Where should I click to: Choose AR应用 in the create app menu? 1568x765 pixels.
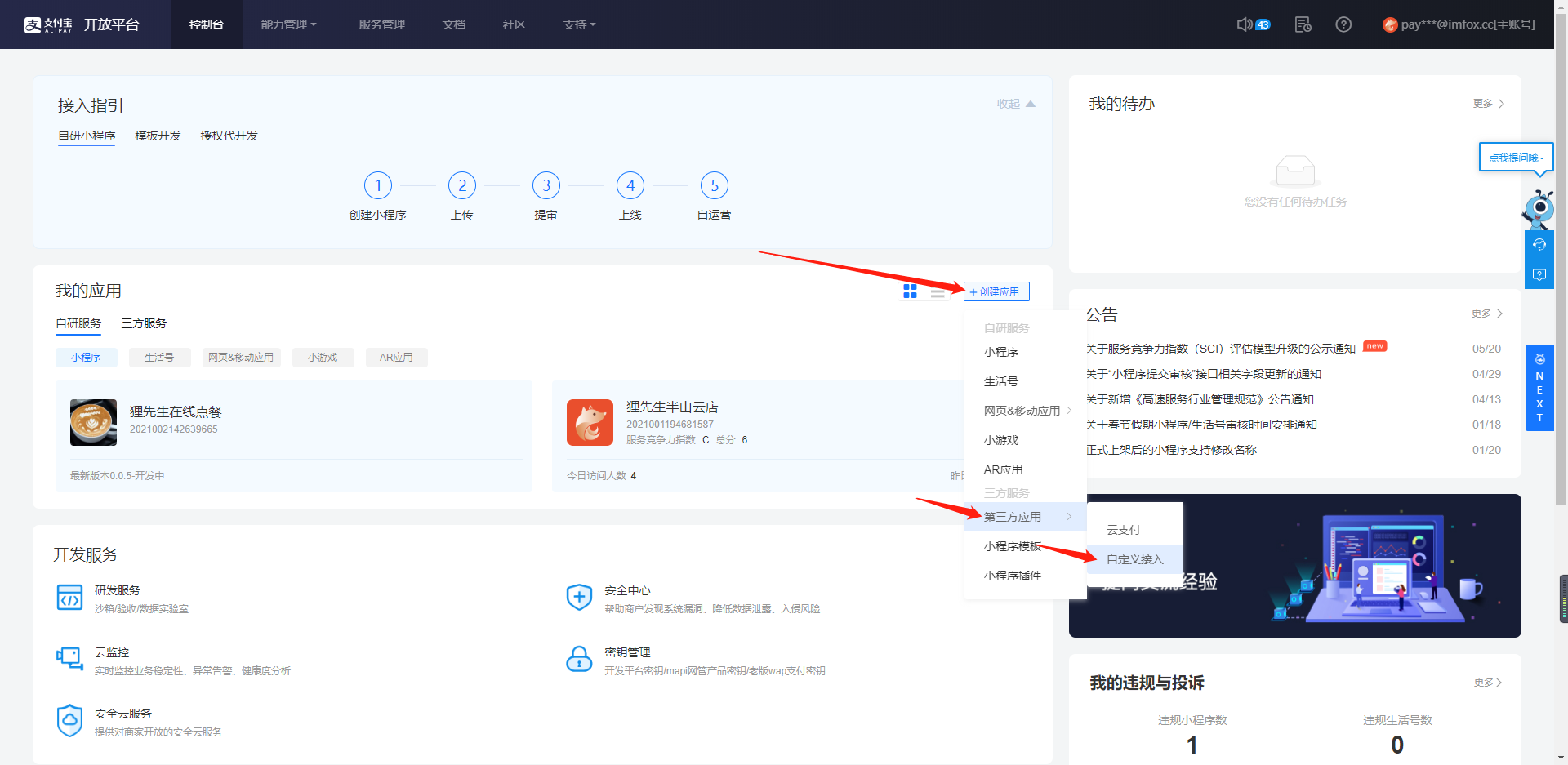click(x=1026, y=469)
